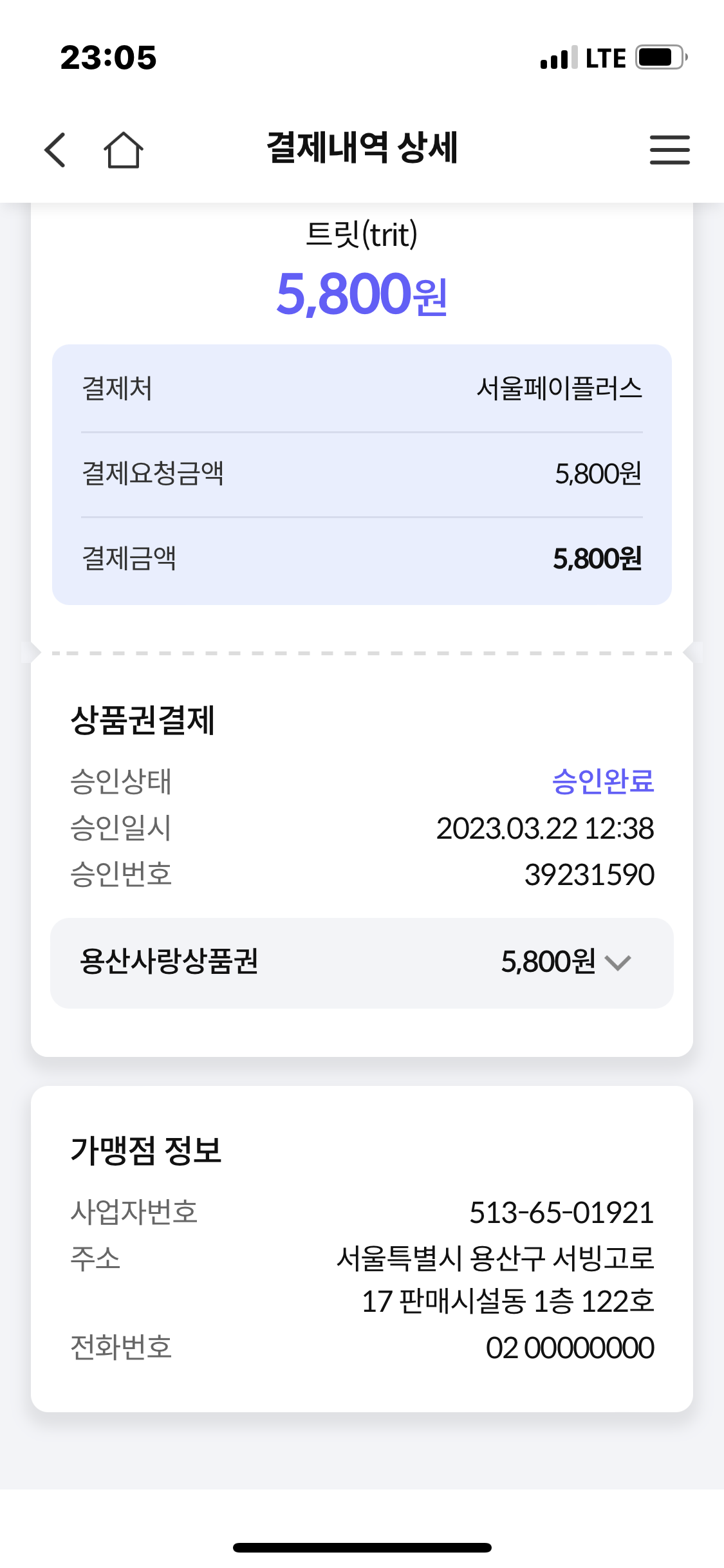The height and width of the screenshot is (1568, 724).
Task: Tap the back arrow icon
Action: coord(55,150)
